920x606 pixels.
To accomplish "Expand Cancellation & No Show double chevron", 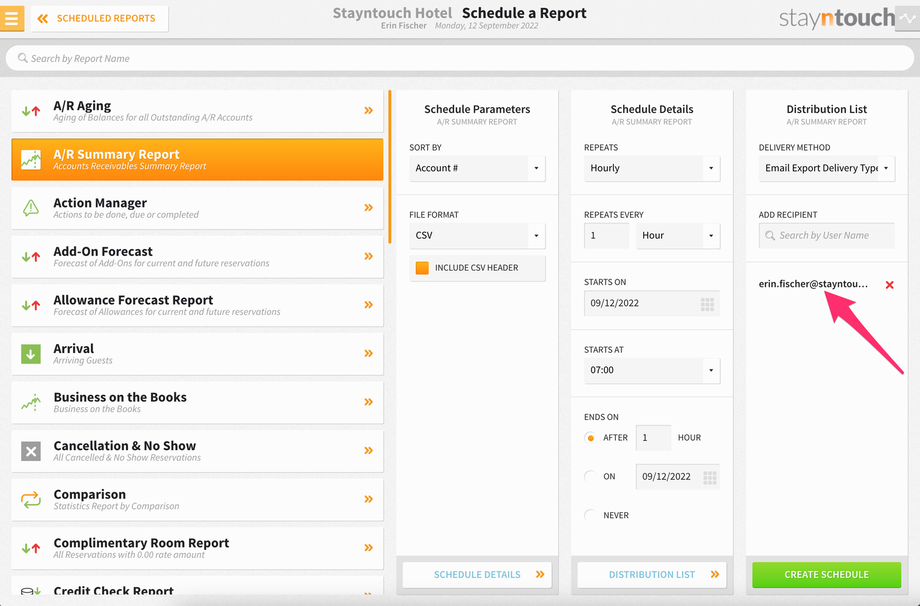I will click(368, 451).
